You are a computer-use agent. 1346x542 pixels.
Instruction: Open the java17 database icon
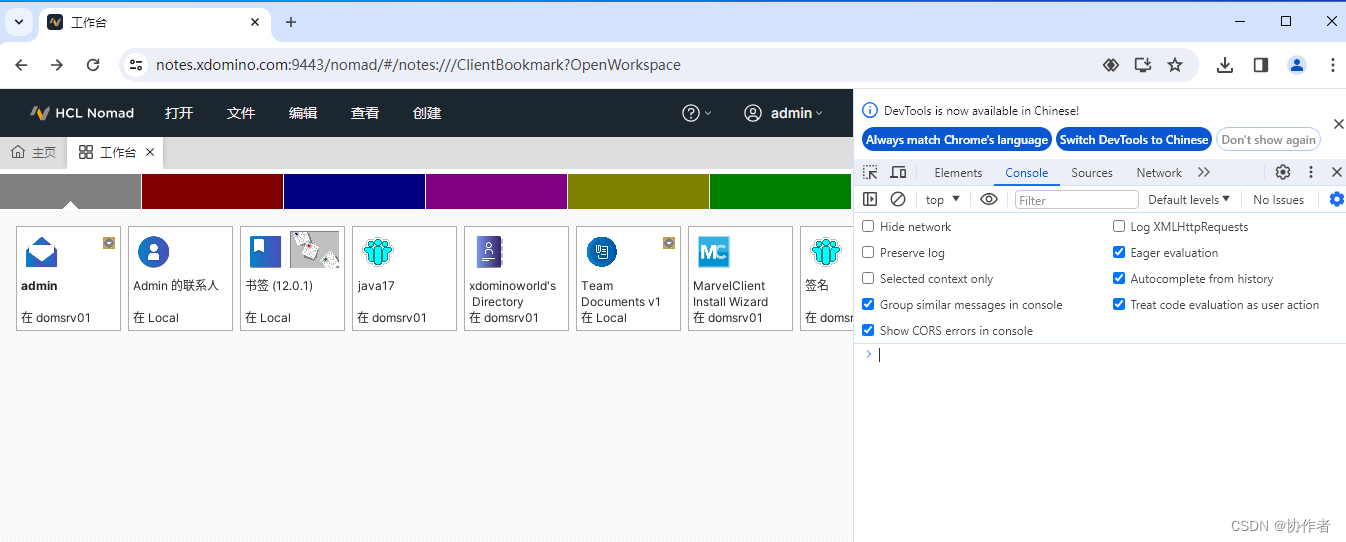click(377, 252)
